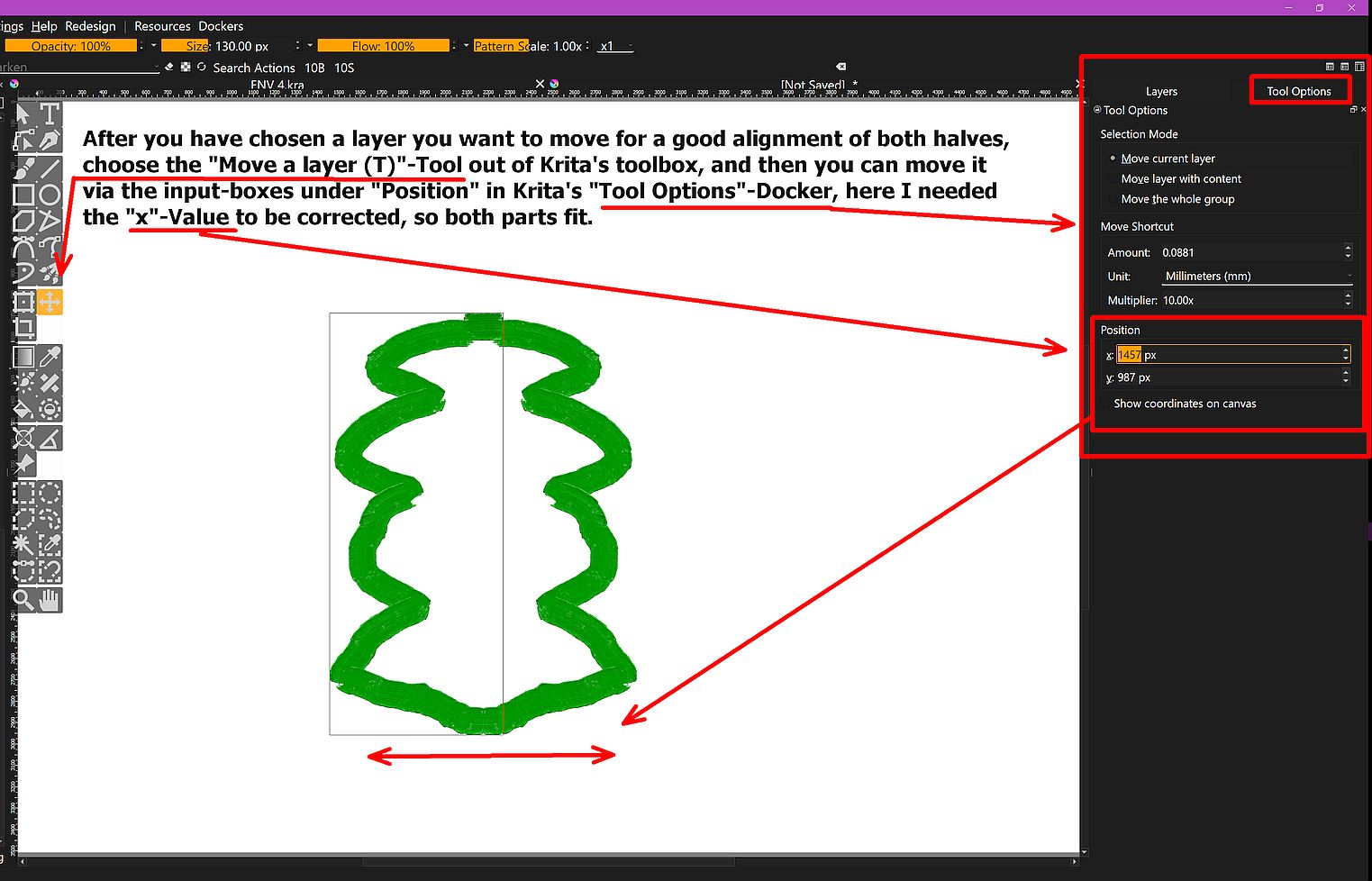Screen dimensions: 1372x881
Task: Activate the Color Sampler eyedropper tool
Action: (x=50, y=358)
